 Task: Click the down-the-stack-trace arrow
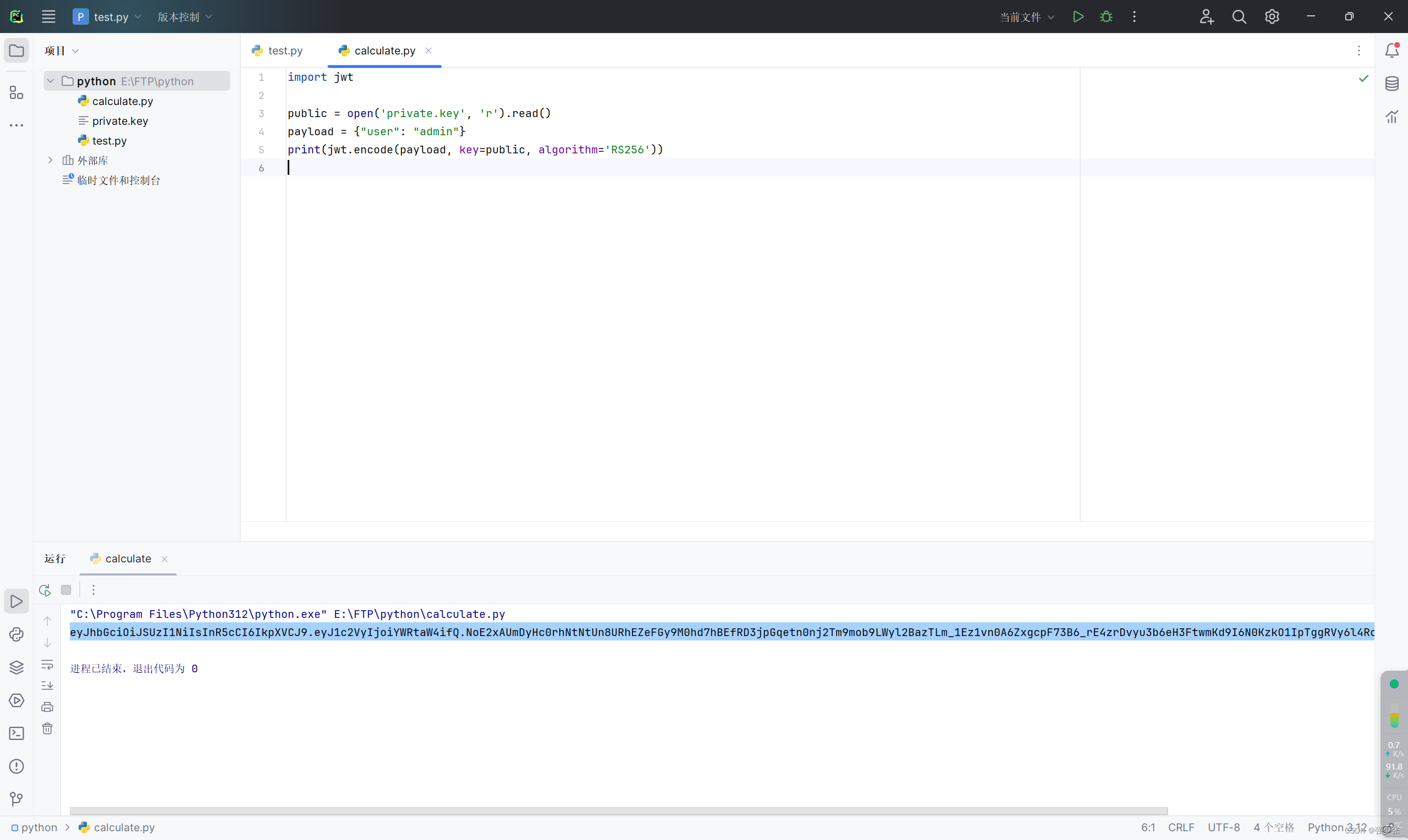point(47,643)
